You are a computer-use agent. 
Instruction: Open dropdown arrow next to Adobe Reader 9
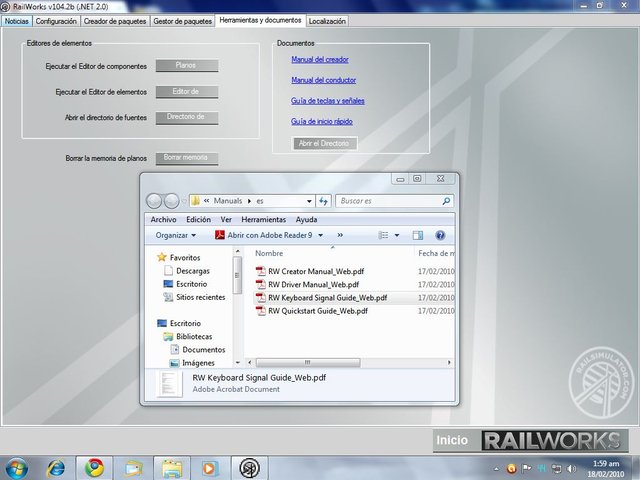pos(321,236)
